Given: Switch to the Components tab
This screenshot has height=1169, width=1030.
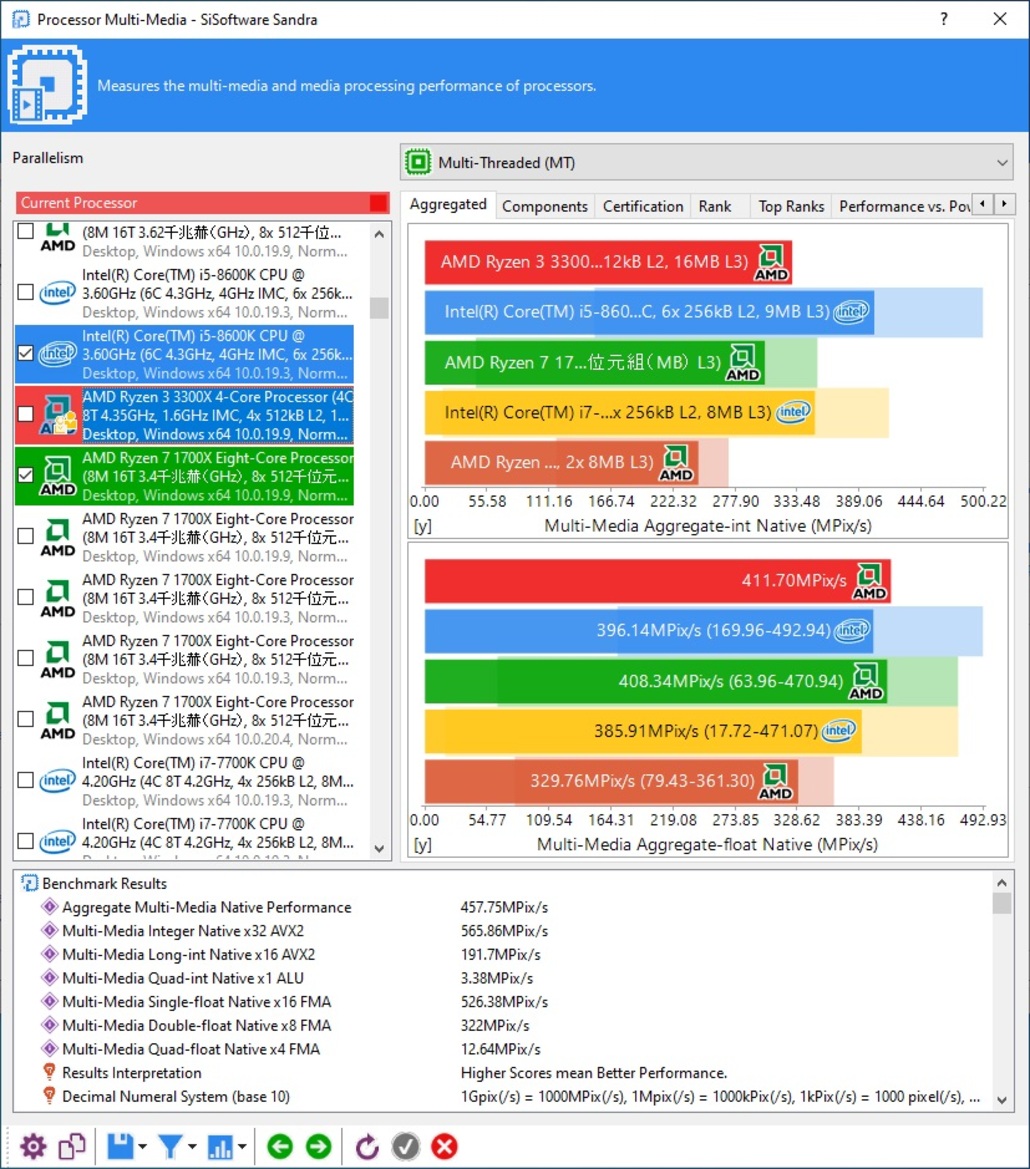Looking at the screenshot, I should pos(545,207).
